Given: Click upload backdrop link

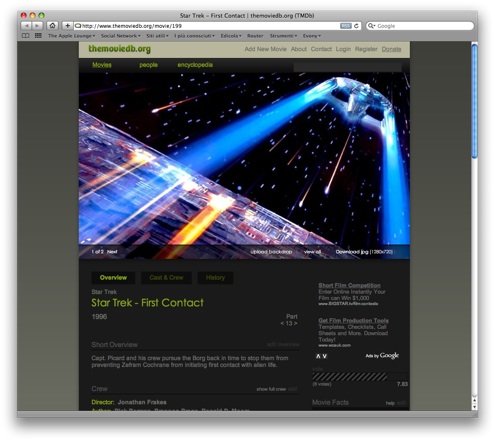Looking at the screenshot, I should (x=271, y=252).
